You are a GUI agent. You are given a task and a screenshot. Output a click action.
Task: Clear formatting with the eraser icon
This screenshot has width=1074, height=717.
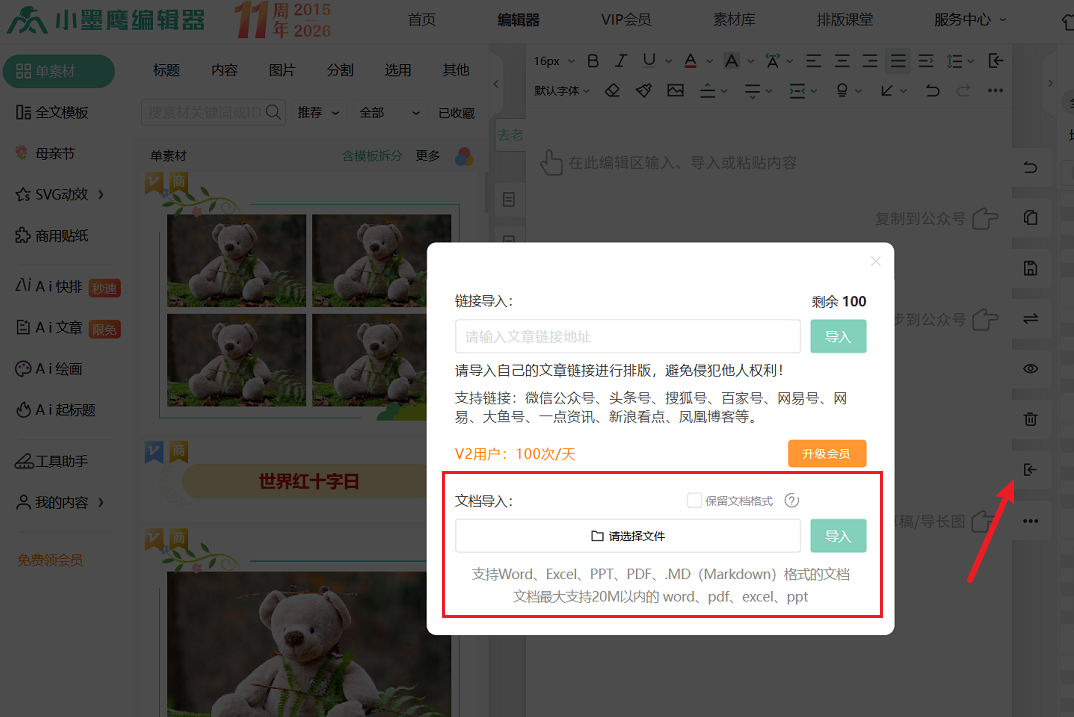612,90
